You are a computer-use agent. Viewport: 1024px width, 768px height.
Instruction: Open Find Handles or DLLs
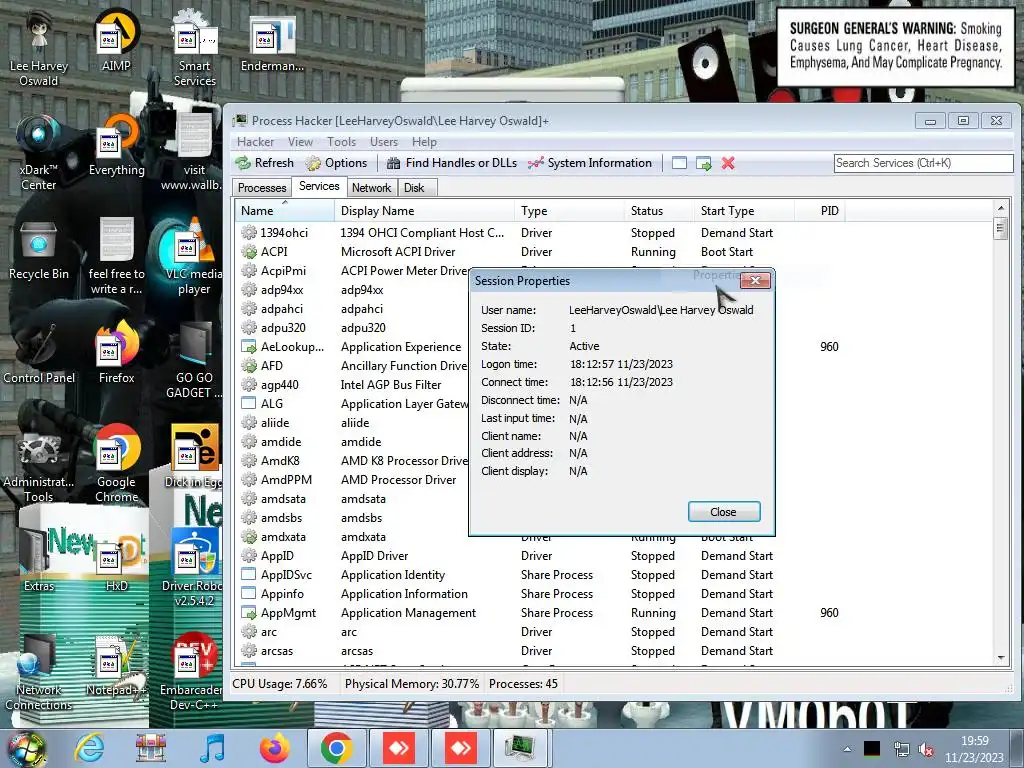451,163
